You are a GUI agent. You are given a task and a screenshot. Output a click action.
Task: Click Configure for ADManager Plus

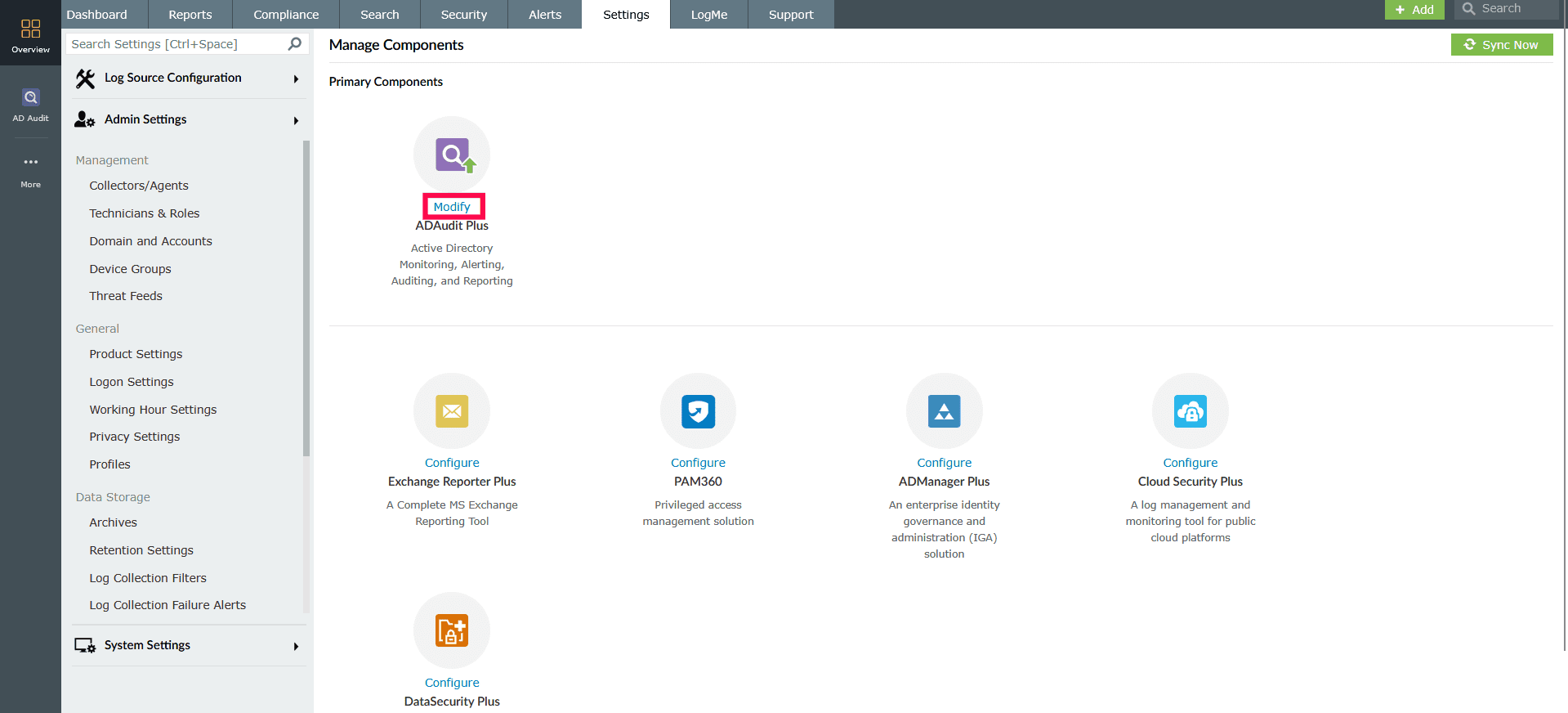945,463
